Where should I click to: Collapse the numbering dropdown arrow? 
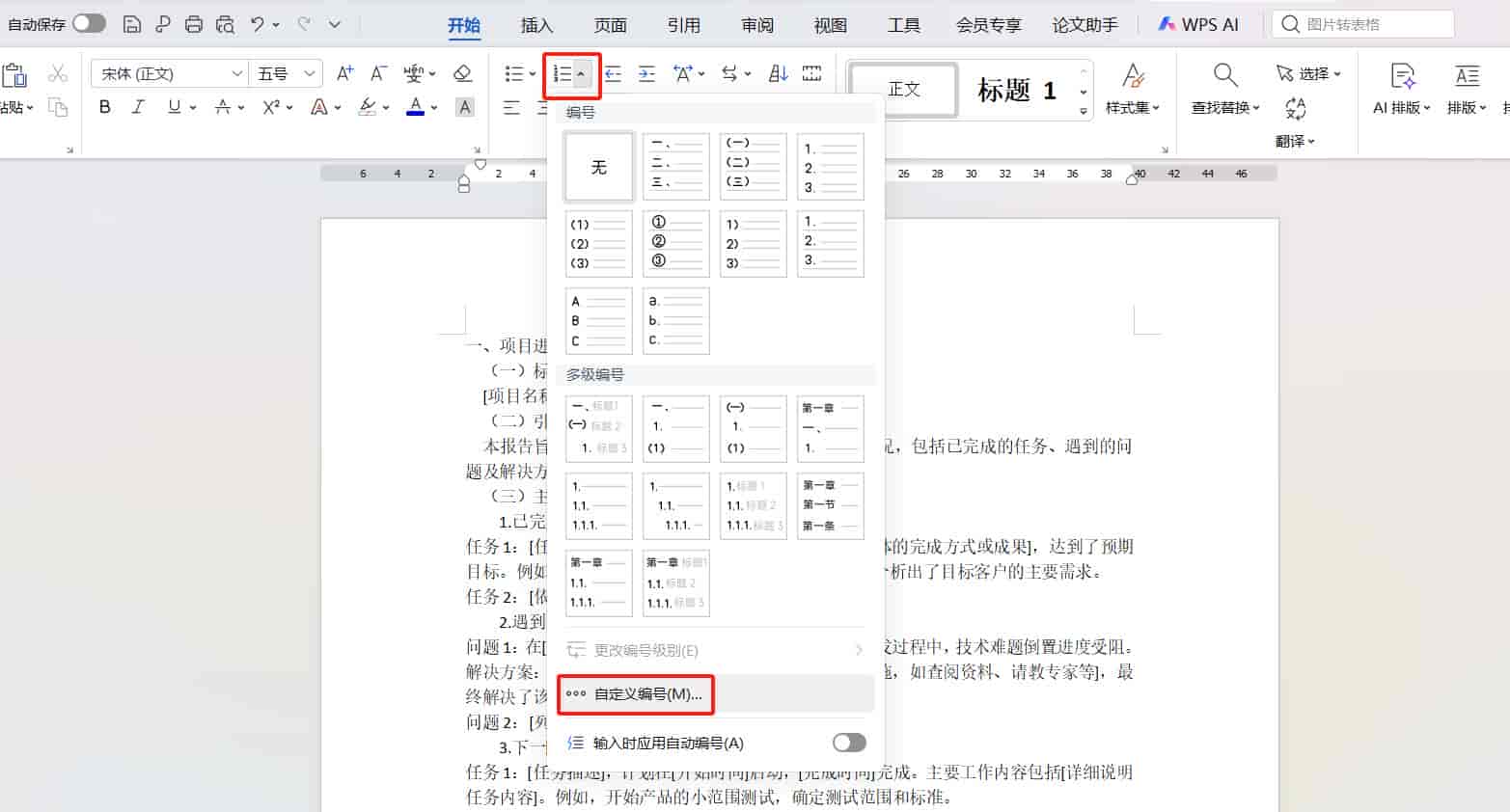click(582, 74)
